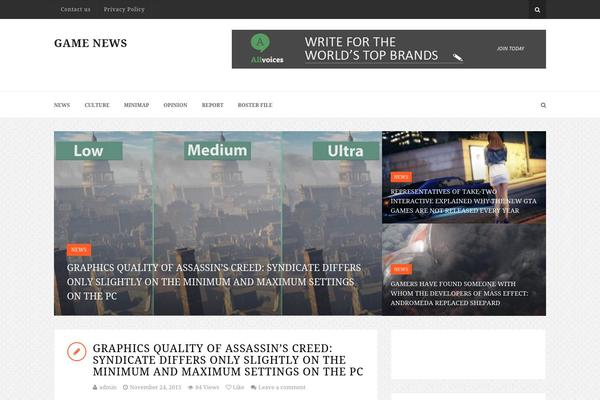Viewport: 600px width, 400px height.
Task: Click the clock icon beside November 24, 2015
Action: point(125,387)
